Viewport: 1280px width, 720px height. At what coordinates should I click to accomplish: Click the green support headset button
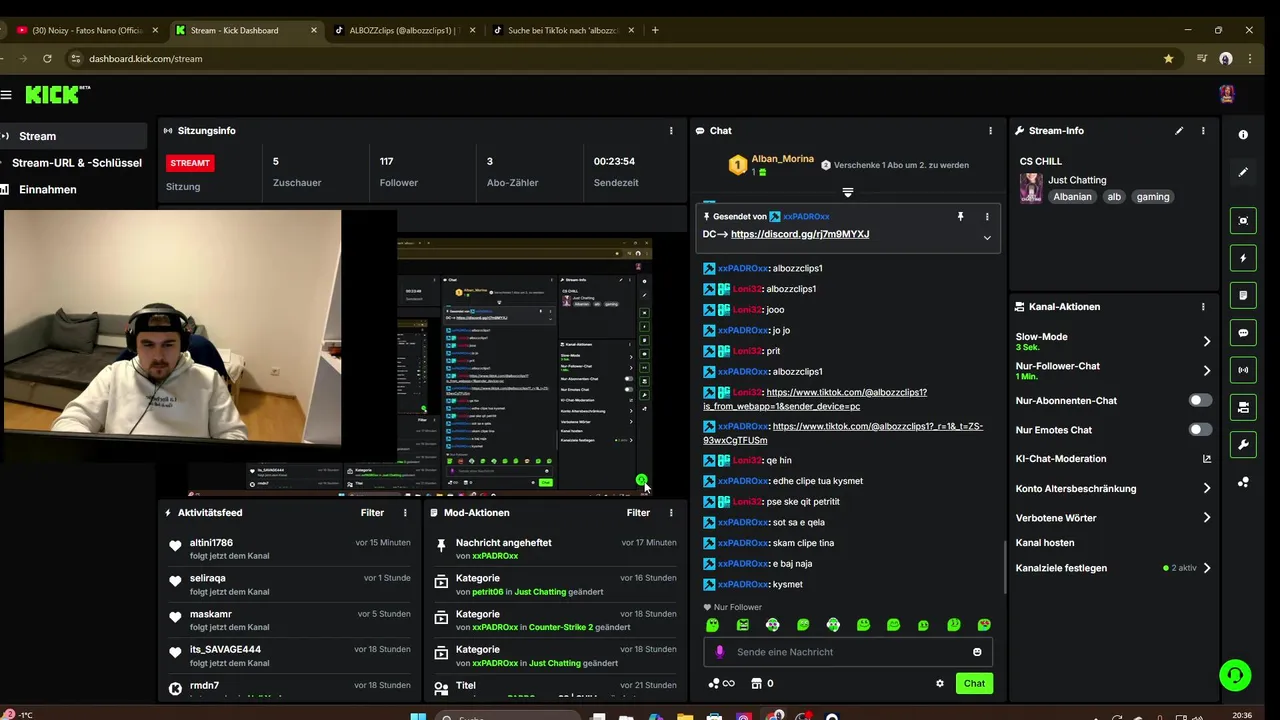point(1235,675)
